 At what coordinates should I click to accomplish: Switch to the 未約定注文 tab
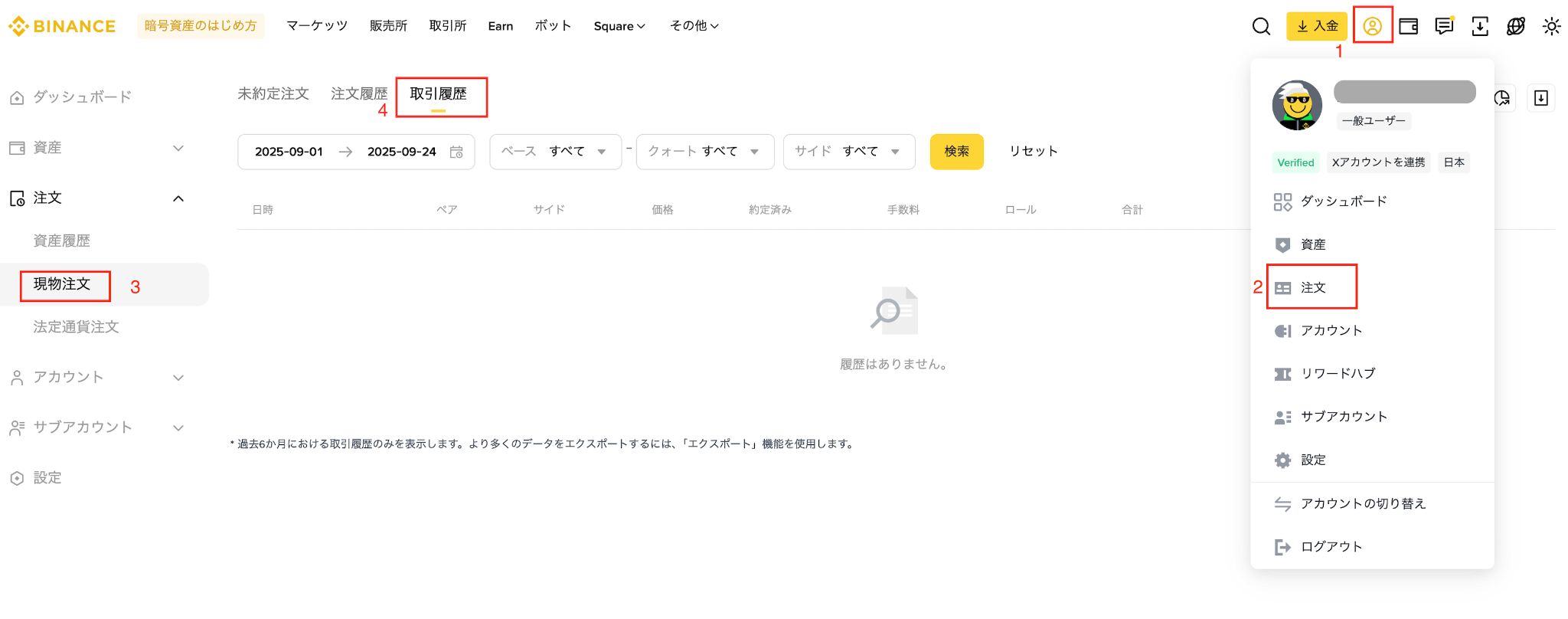(x=273, y=93)
